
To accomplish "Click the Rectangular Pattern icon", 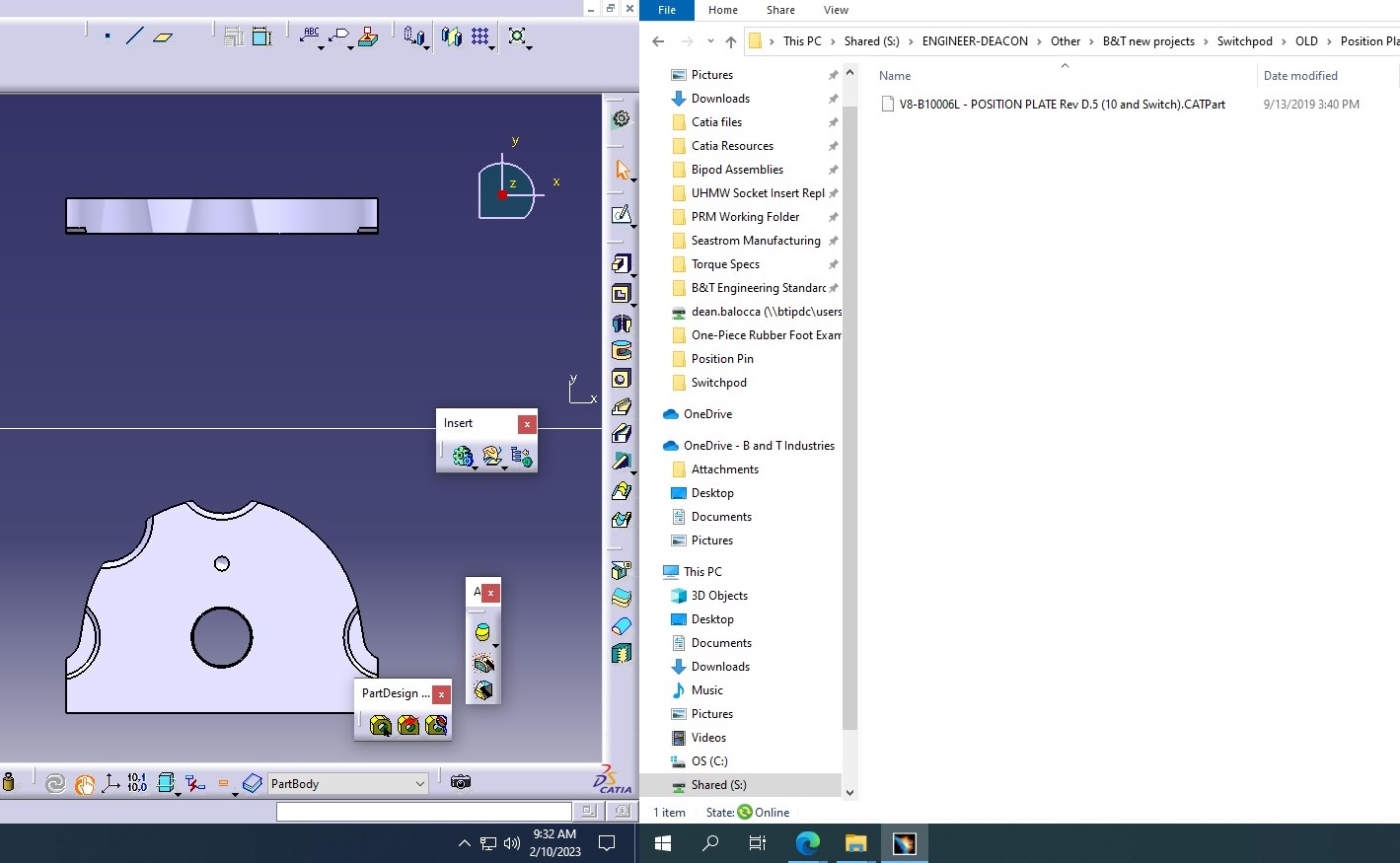I will 480,36.
